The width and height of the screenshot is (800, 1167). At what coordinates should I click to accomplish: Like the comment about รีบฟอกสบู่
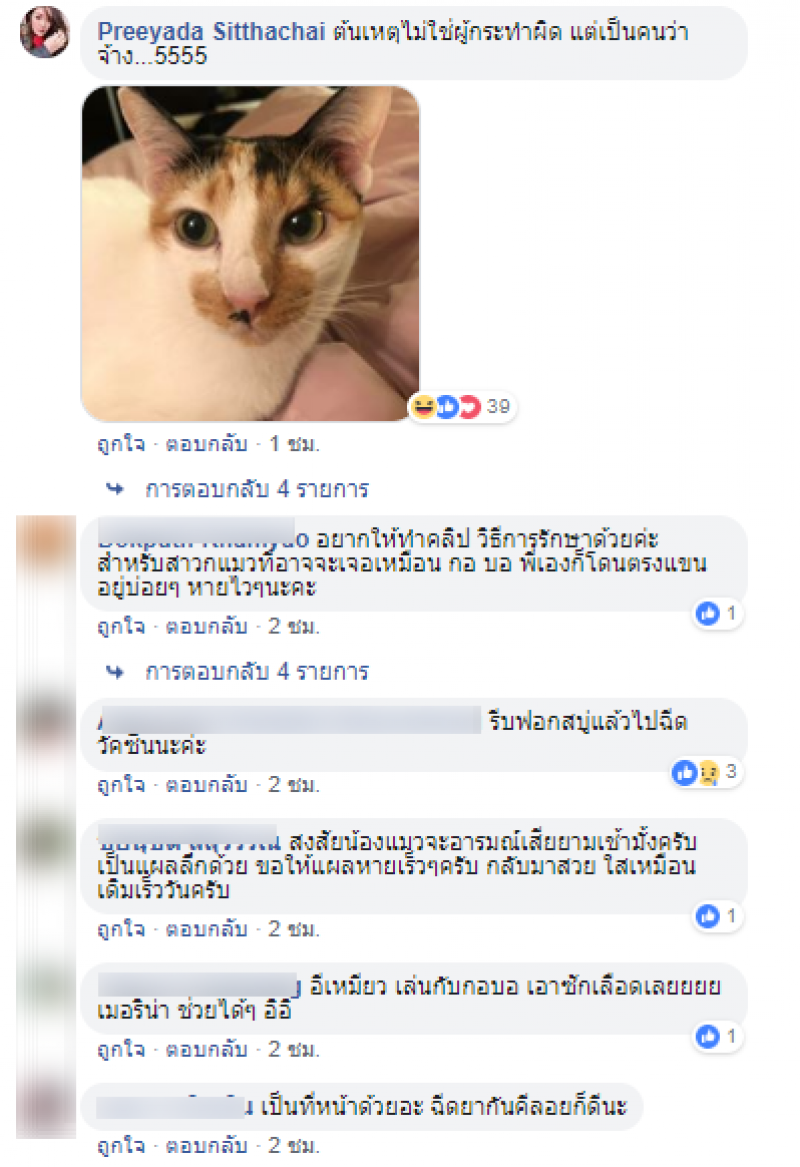click(121, 784)
